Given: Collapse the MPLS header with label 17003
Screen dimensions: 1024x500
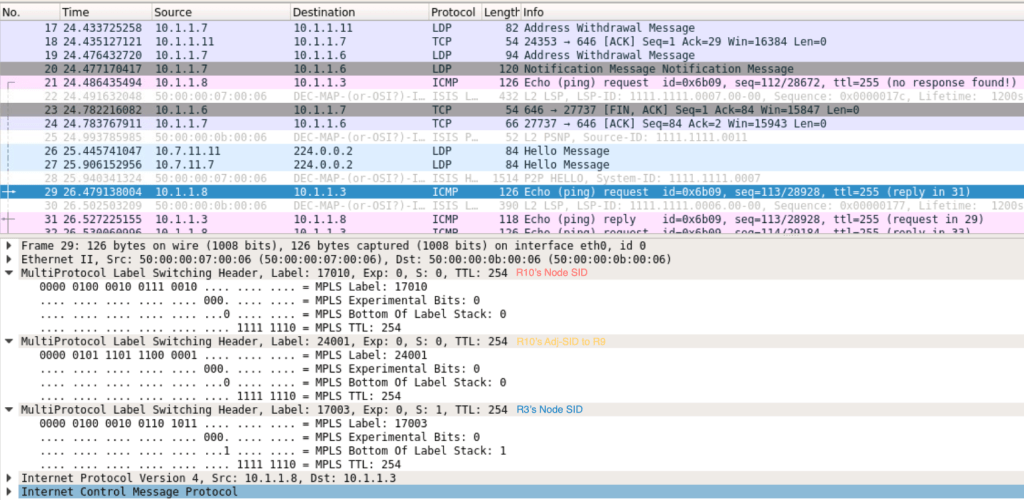Looking at the screenshot, I should point(10,409).
